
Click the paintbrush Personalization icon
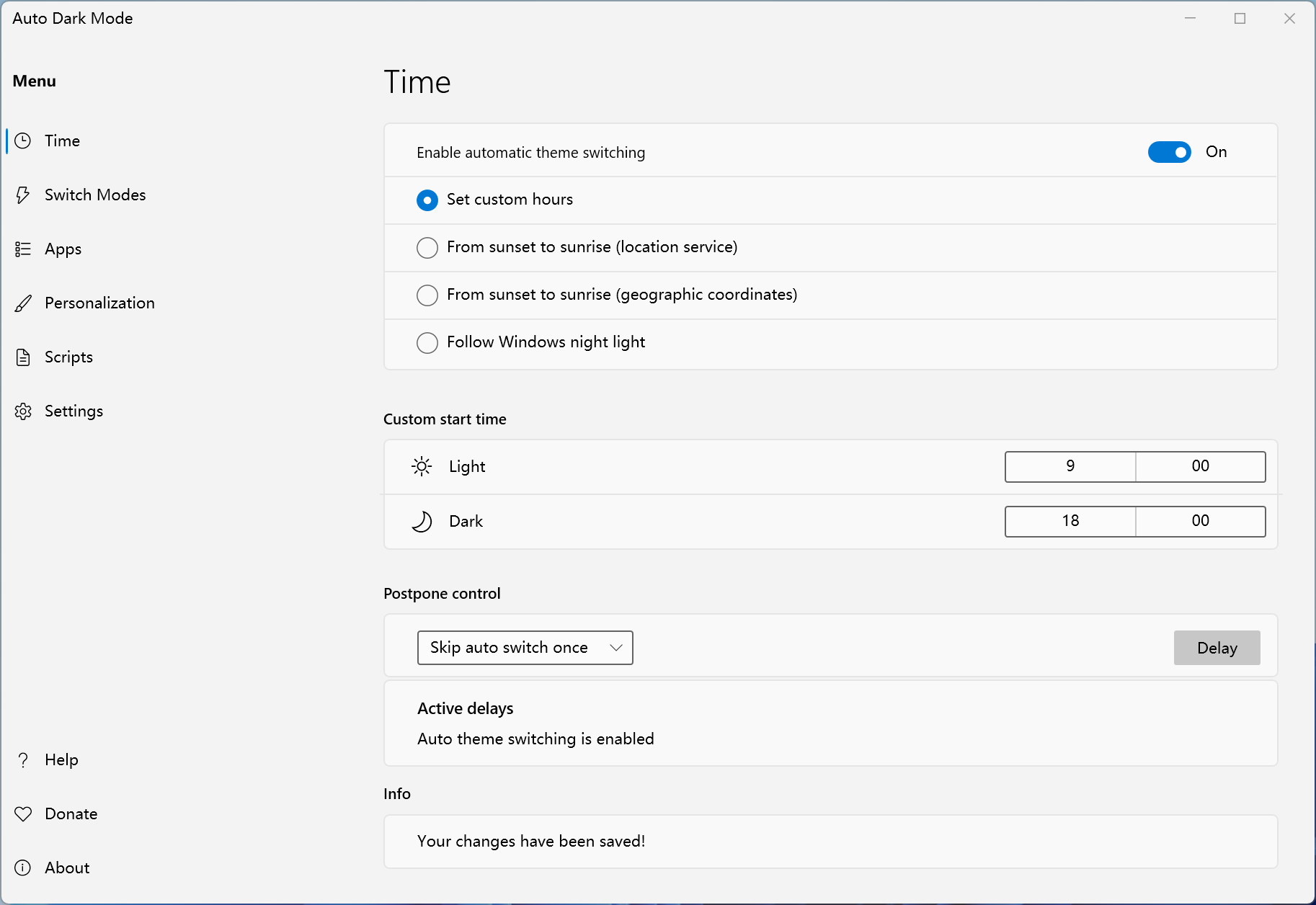23,303
